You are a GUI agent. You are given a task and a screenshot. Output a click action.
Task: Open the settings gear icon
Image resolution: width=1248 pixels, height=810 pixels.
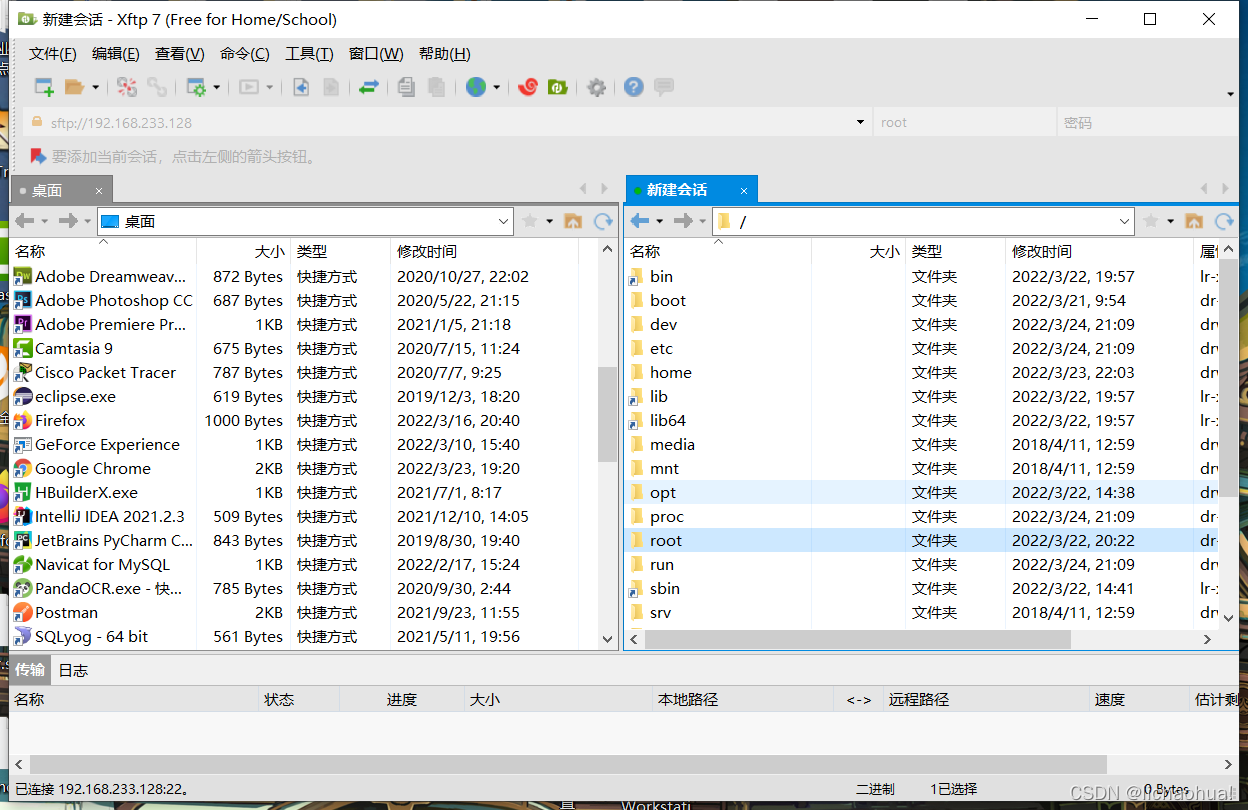click(596, 87)
